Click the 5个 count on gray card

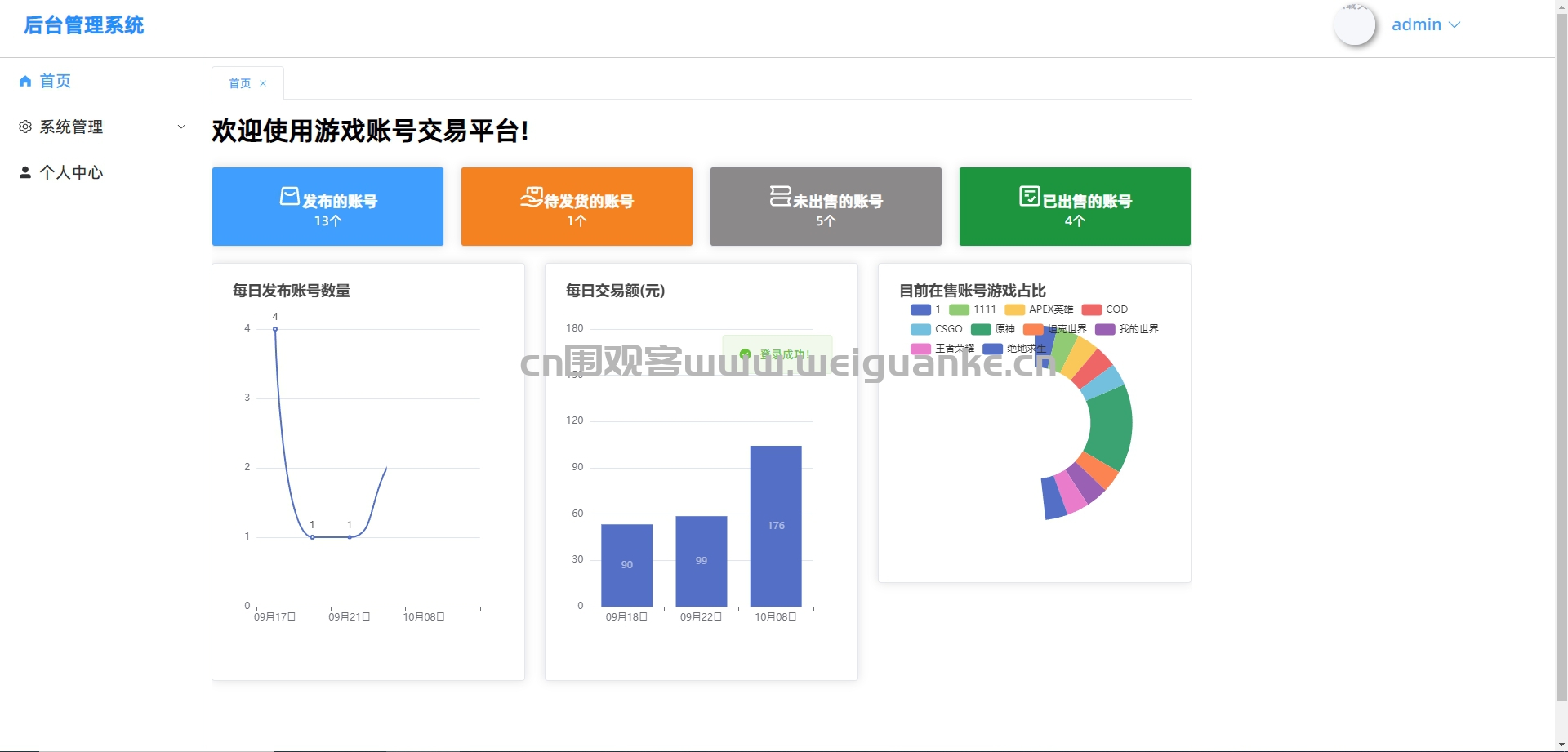pos(826,221)
